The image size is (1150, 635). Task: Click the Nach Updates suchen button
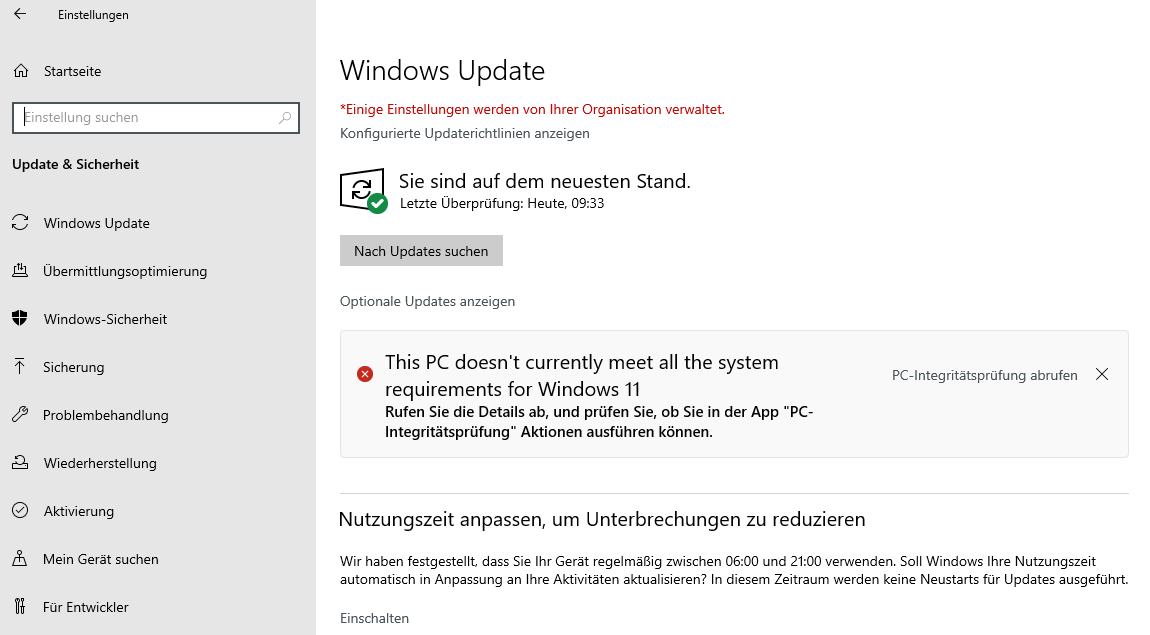click(x=421, y=251)
